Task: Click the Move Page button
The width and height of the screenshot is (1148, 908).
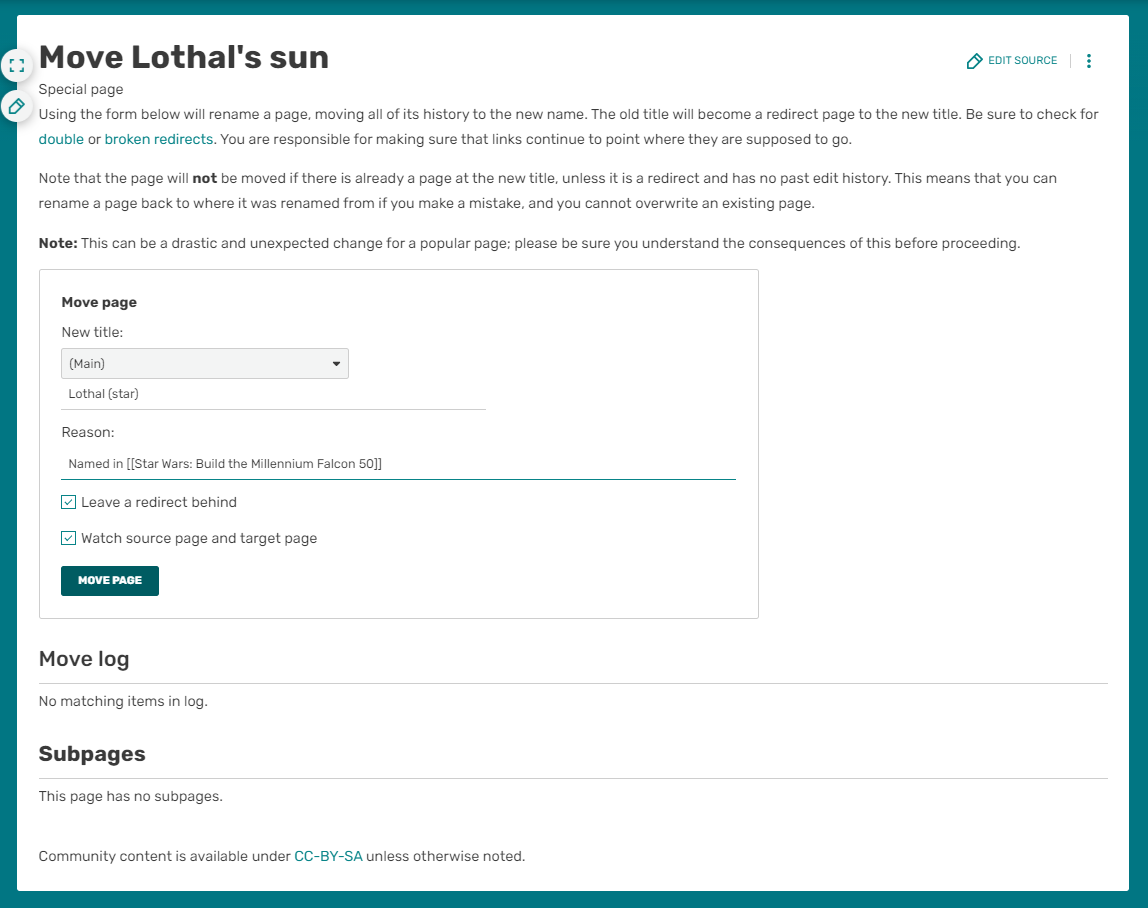Action: click(x=110, y=581)
